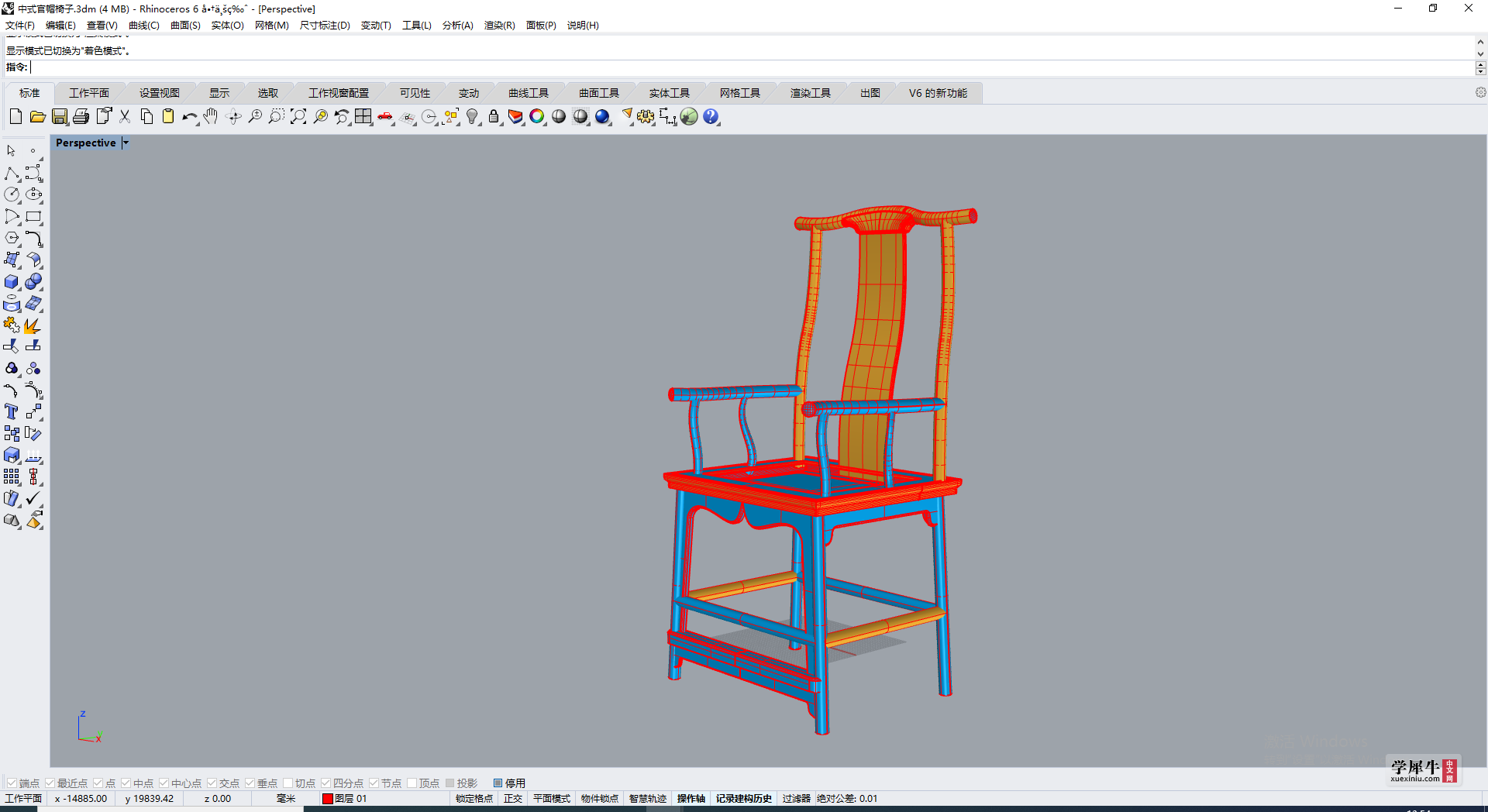The image size is (1488, 812).
Task: Open the toolbar settings gear at right
Action: [1480, 92]
